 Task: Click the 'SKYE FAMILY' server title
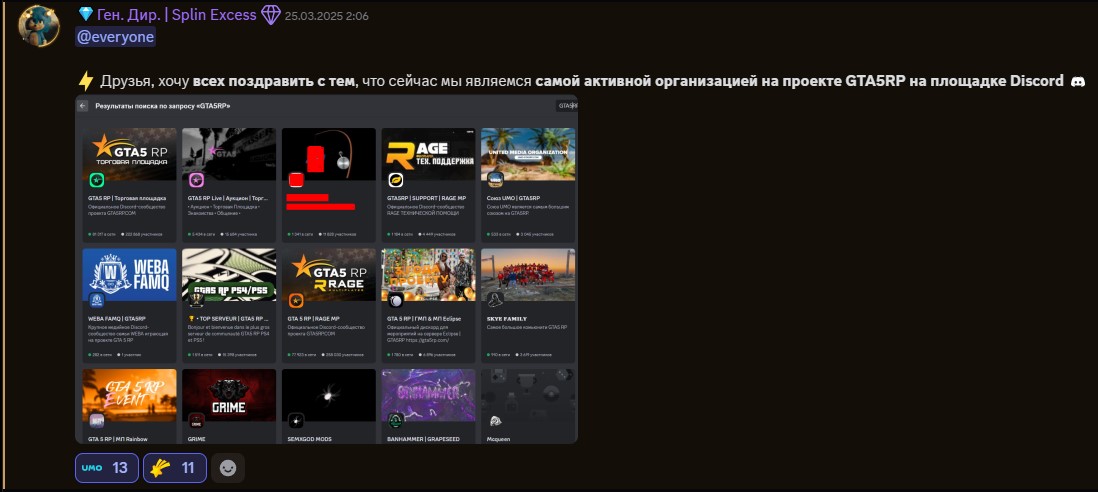(506, 319)
